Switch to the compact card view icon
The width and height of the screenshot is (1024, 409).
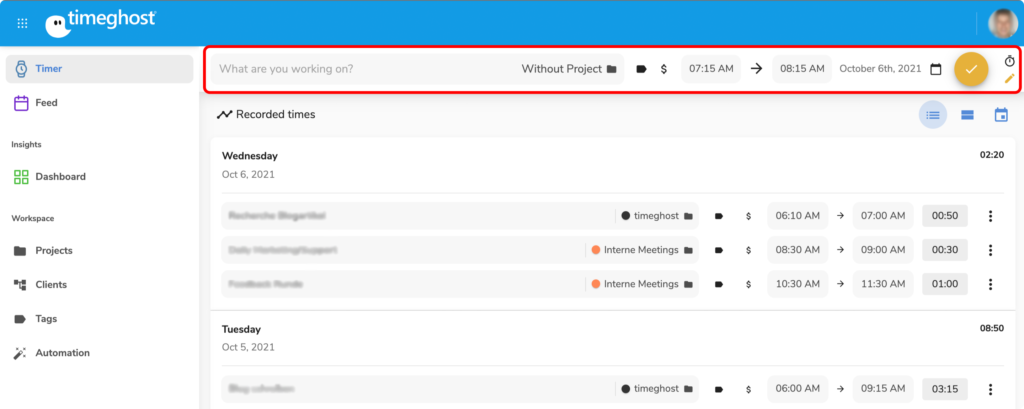[x=967, y=115]
